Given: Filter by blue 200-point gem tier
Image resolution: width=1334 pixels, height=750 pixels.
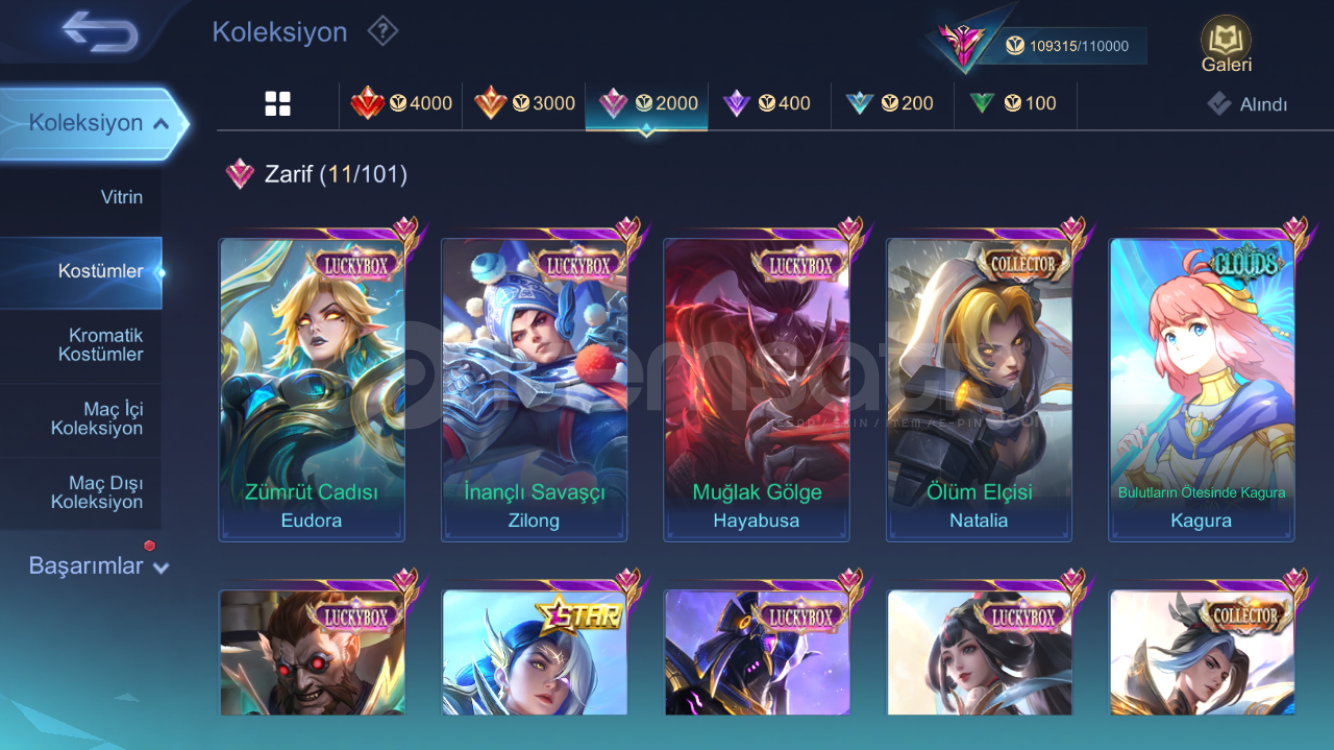Looking at the screenshot, I should (x=892, y=103).
